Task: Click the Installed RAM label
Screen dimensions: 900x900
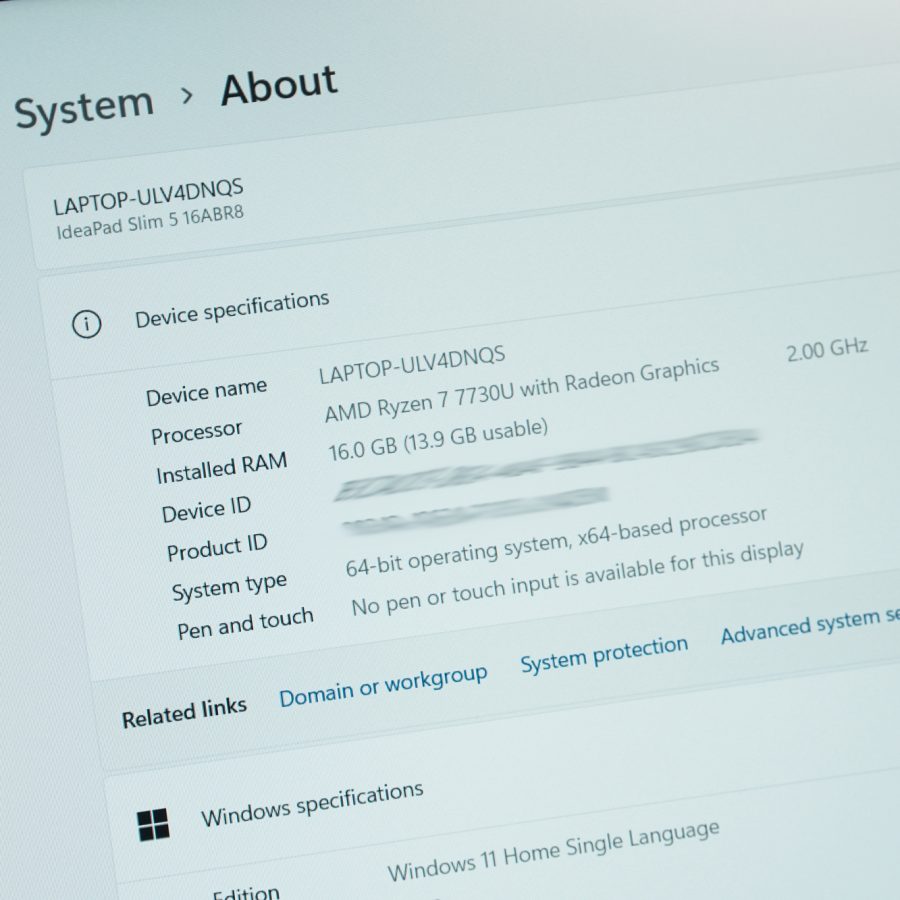Action: [x=222, y=468]
